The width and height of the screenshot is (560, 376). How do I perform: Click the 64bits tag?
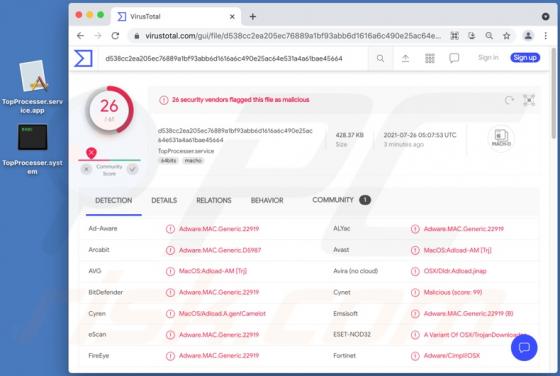click(168, 161)
